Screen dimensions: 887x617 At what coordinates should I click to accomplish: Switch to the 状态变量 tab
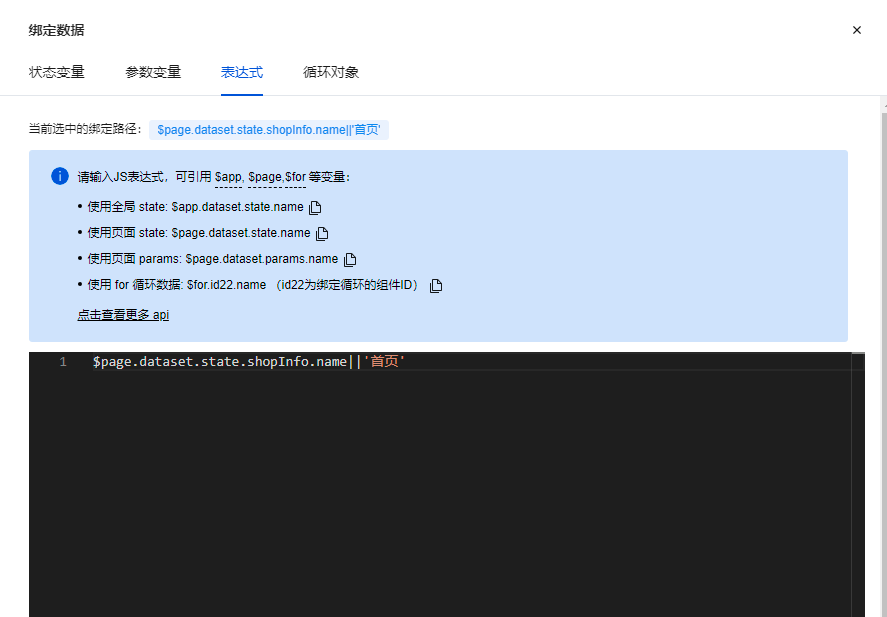[57, 72]
